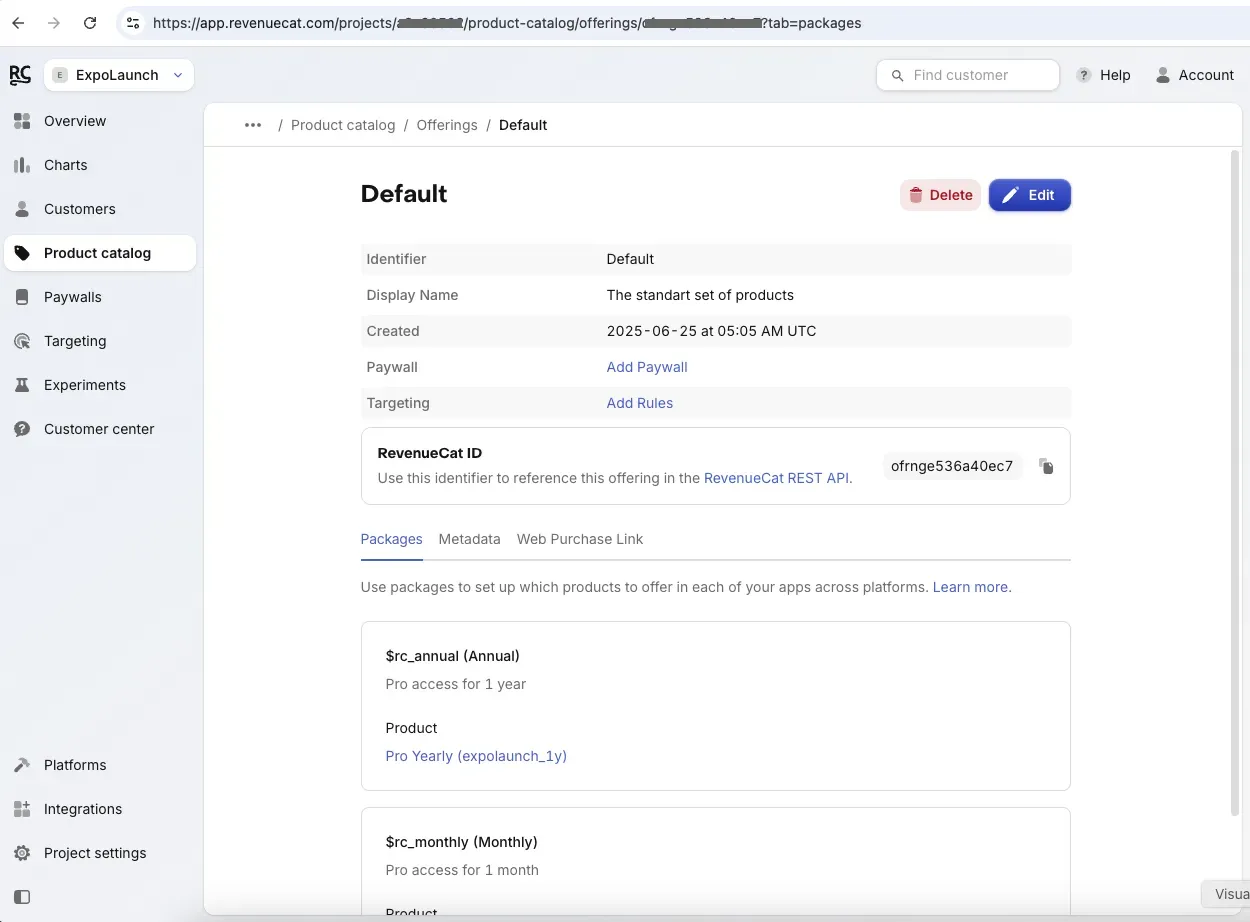Screen dimensions: 1250x922
Task: Open the Pro Yearly (expolaunch_1y) product
Action: point(476,756)
